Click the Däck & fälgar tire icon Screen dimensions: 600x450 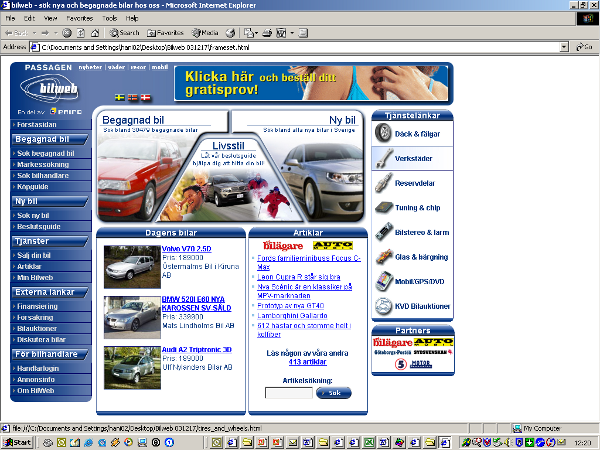coord(383,133)
